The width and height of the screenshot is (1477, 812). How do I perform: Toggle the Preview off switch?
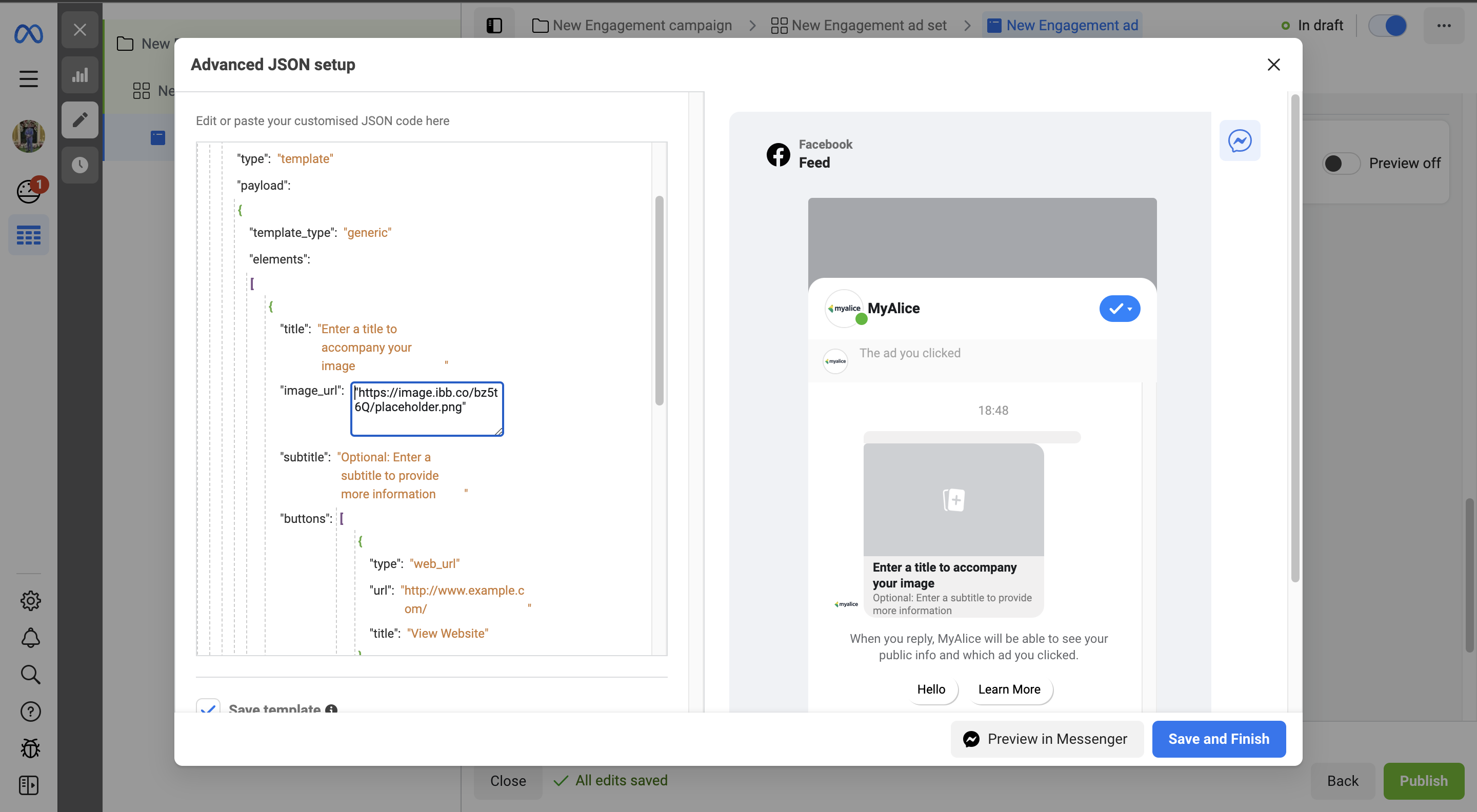(1341, 164)
